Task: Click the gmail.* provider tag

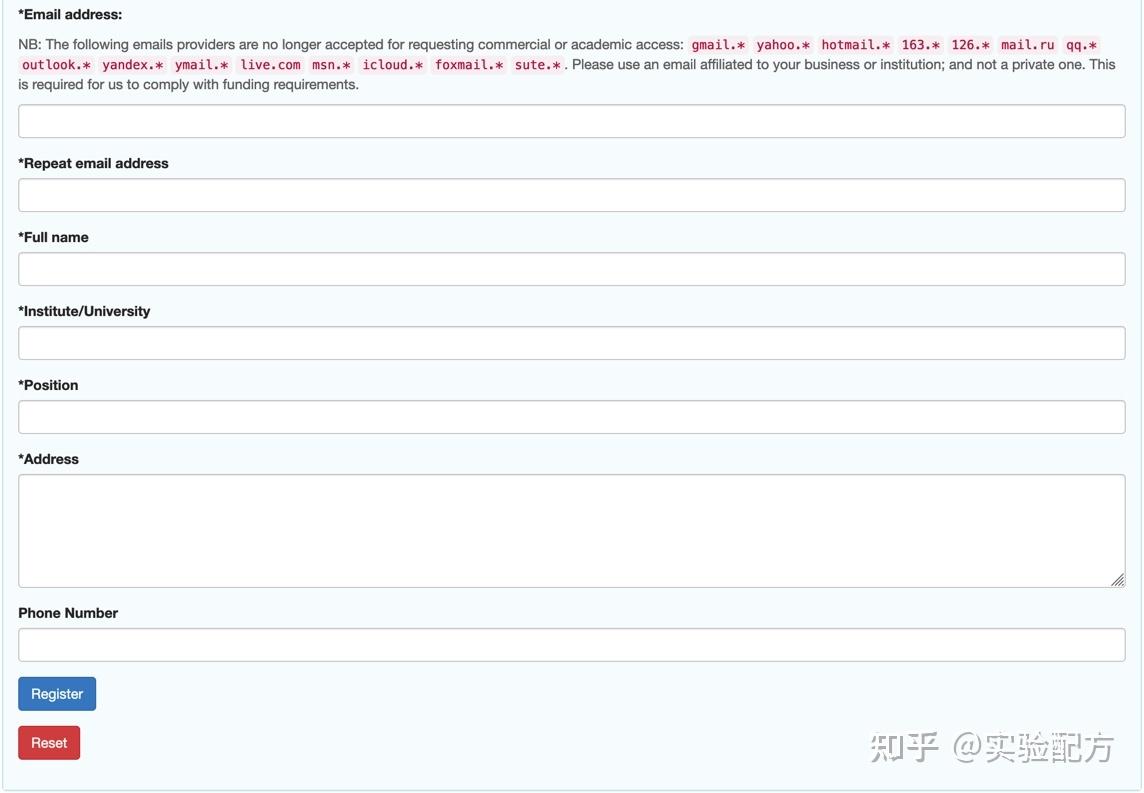Action: (x=716, y=44)
